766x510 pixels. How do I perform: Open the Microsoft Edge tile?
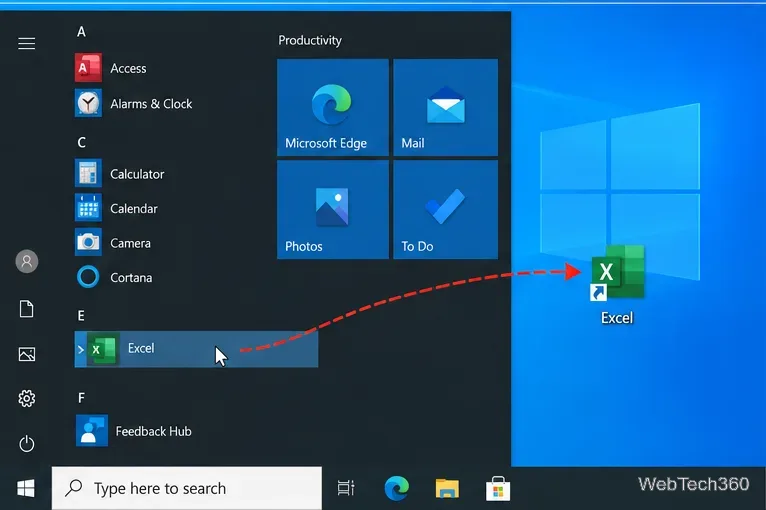(333, 107)
